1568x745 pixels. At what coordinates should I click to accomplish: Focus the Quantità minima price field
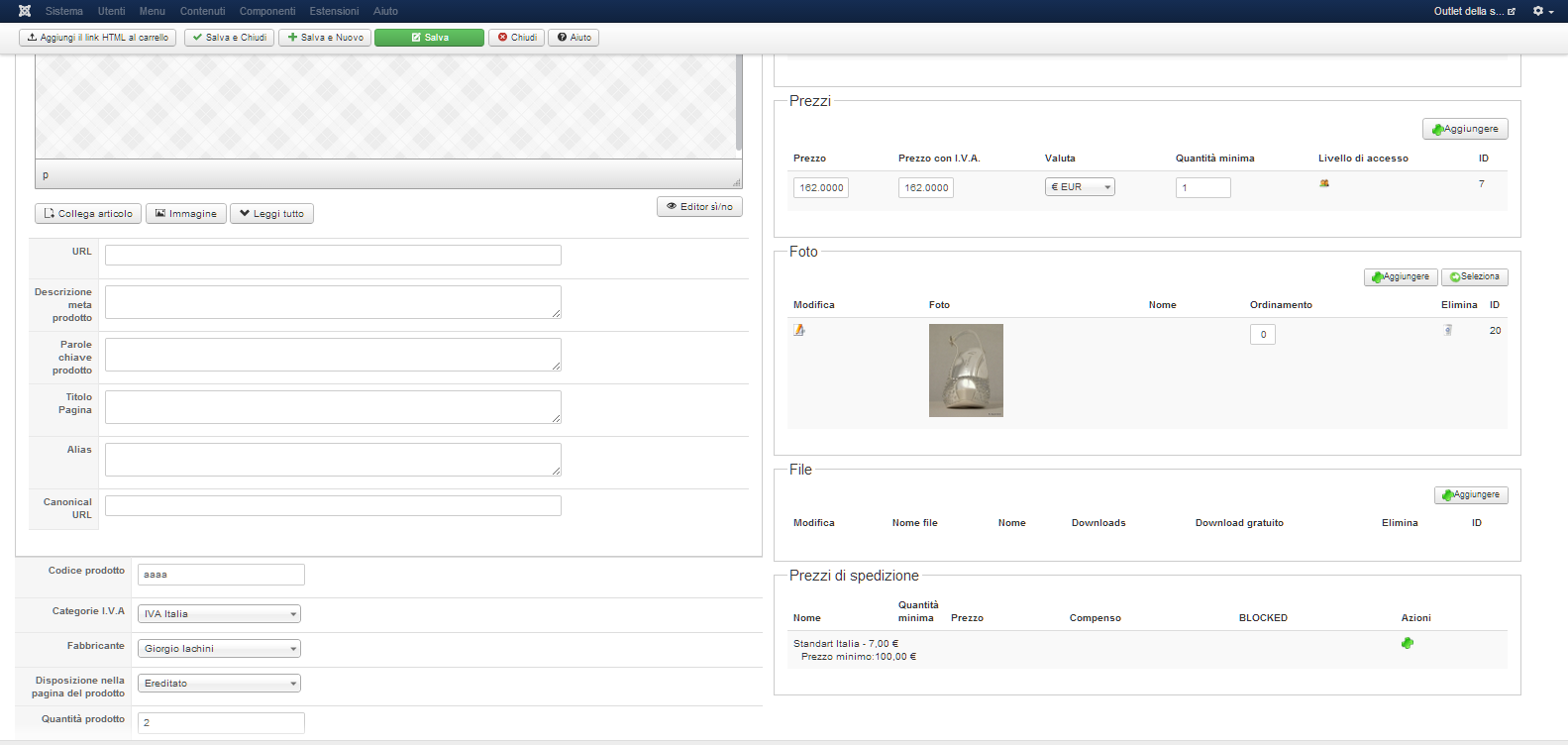point(1203,187)
